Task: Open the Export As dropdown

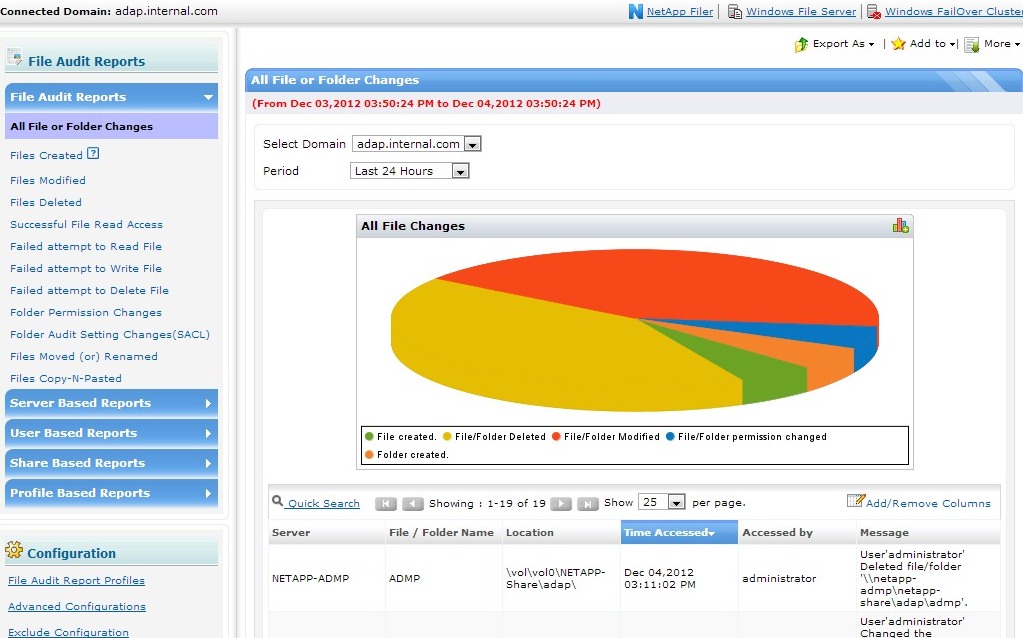Action: click(x=835, y=44)
